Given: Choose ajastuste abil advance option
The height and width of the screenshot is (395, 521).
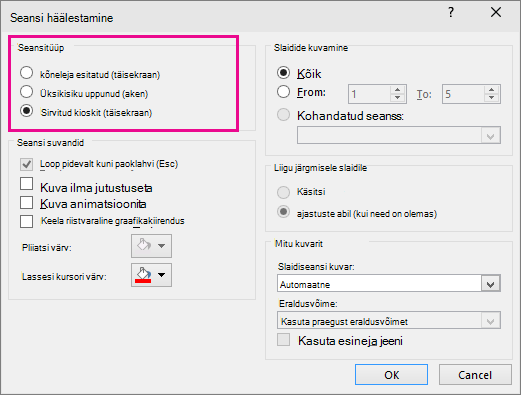Looking at the screenshot, I should click(283, 212).
